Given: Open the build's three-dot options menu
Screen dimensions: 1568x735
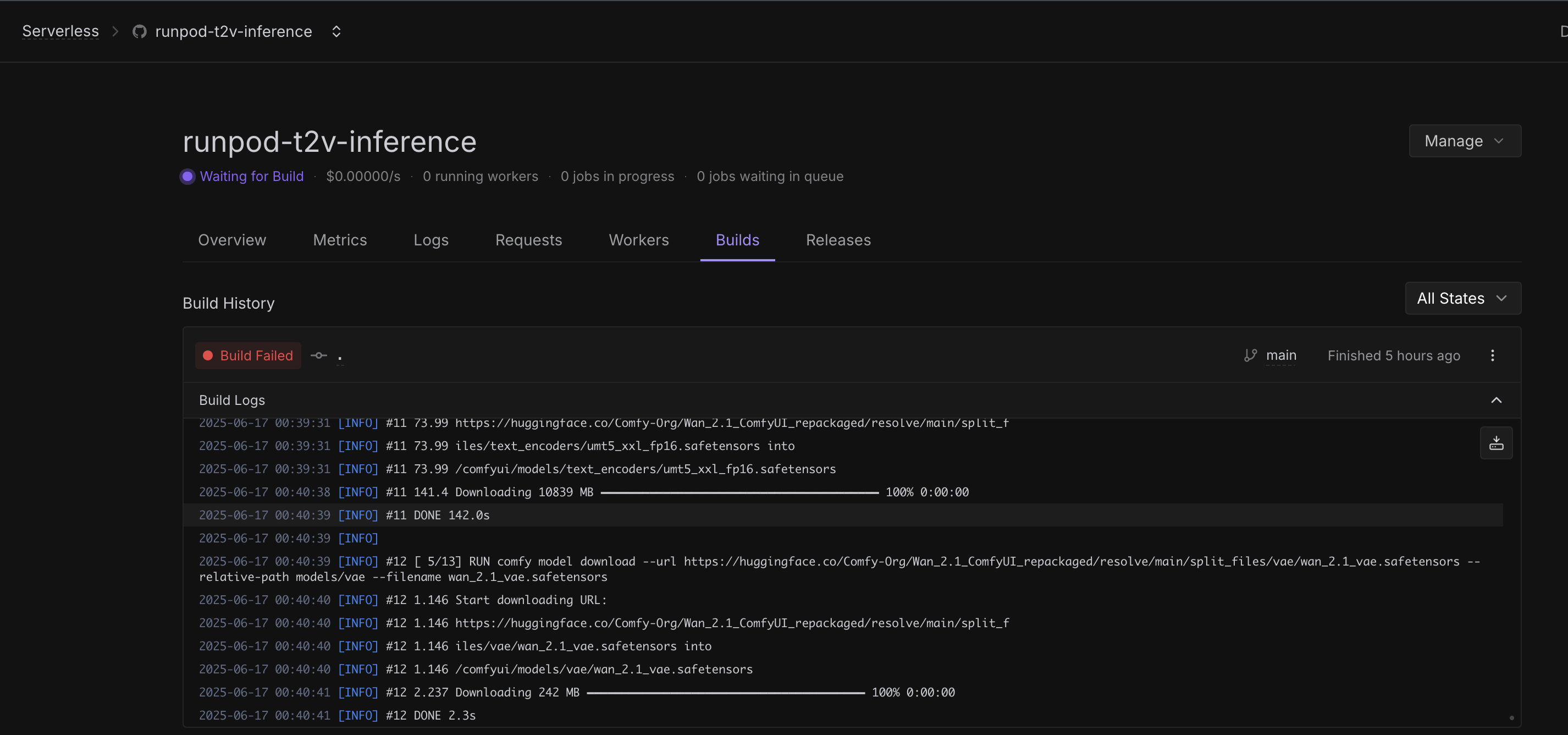Looking at the screenshot, I should (1492, 355).
